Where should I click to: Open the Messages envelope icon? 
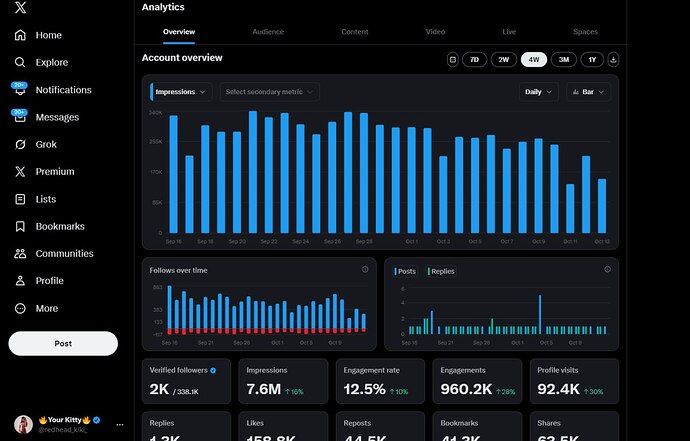(20, 117)
